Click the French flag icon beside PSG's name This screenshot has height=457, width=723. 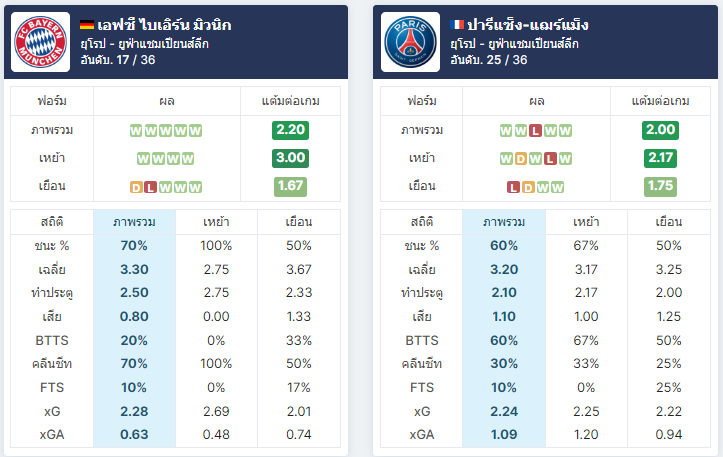click(x=457, y=24)
